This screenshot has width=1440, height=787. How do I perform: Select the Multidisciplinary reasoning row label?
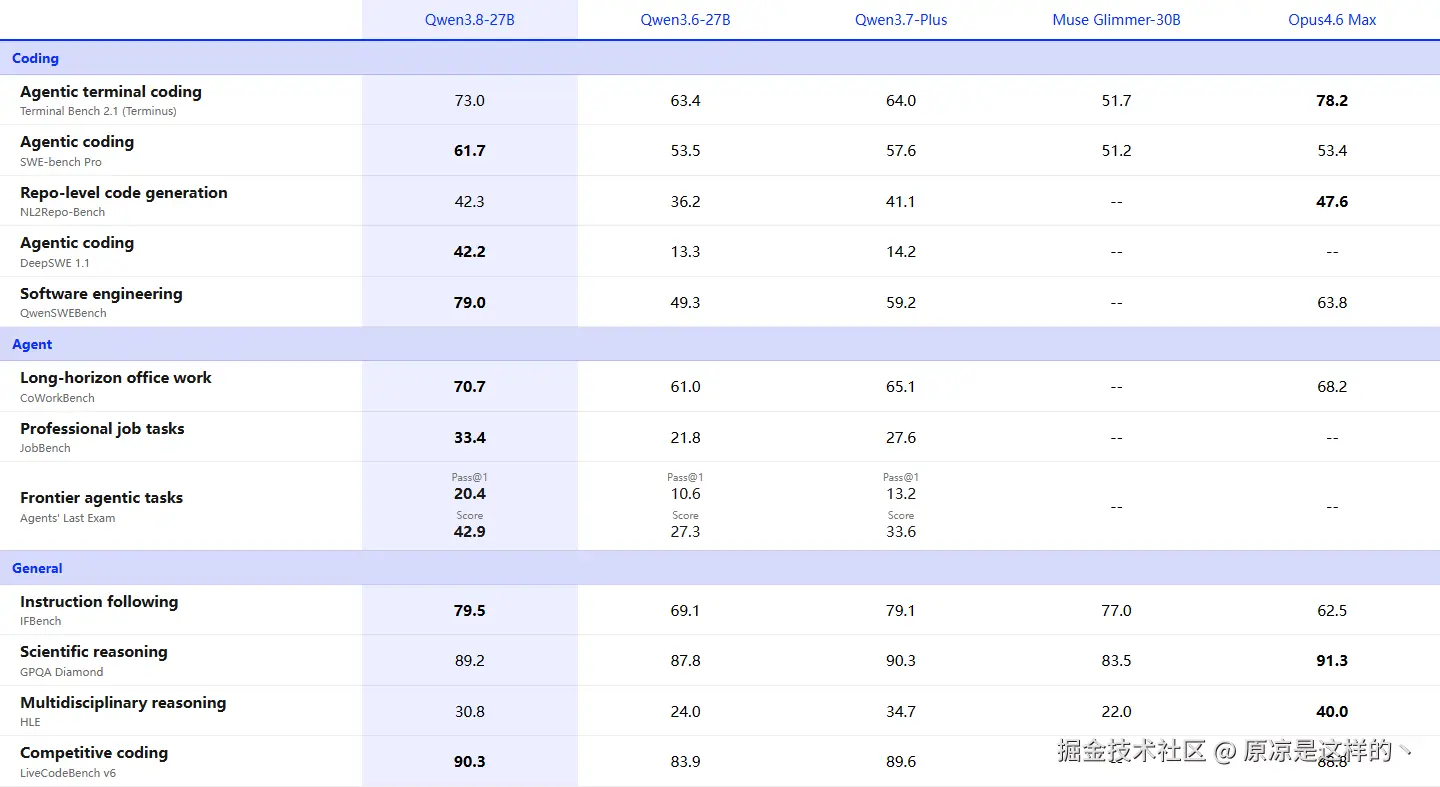[123, 703]
